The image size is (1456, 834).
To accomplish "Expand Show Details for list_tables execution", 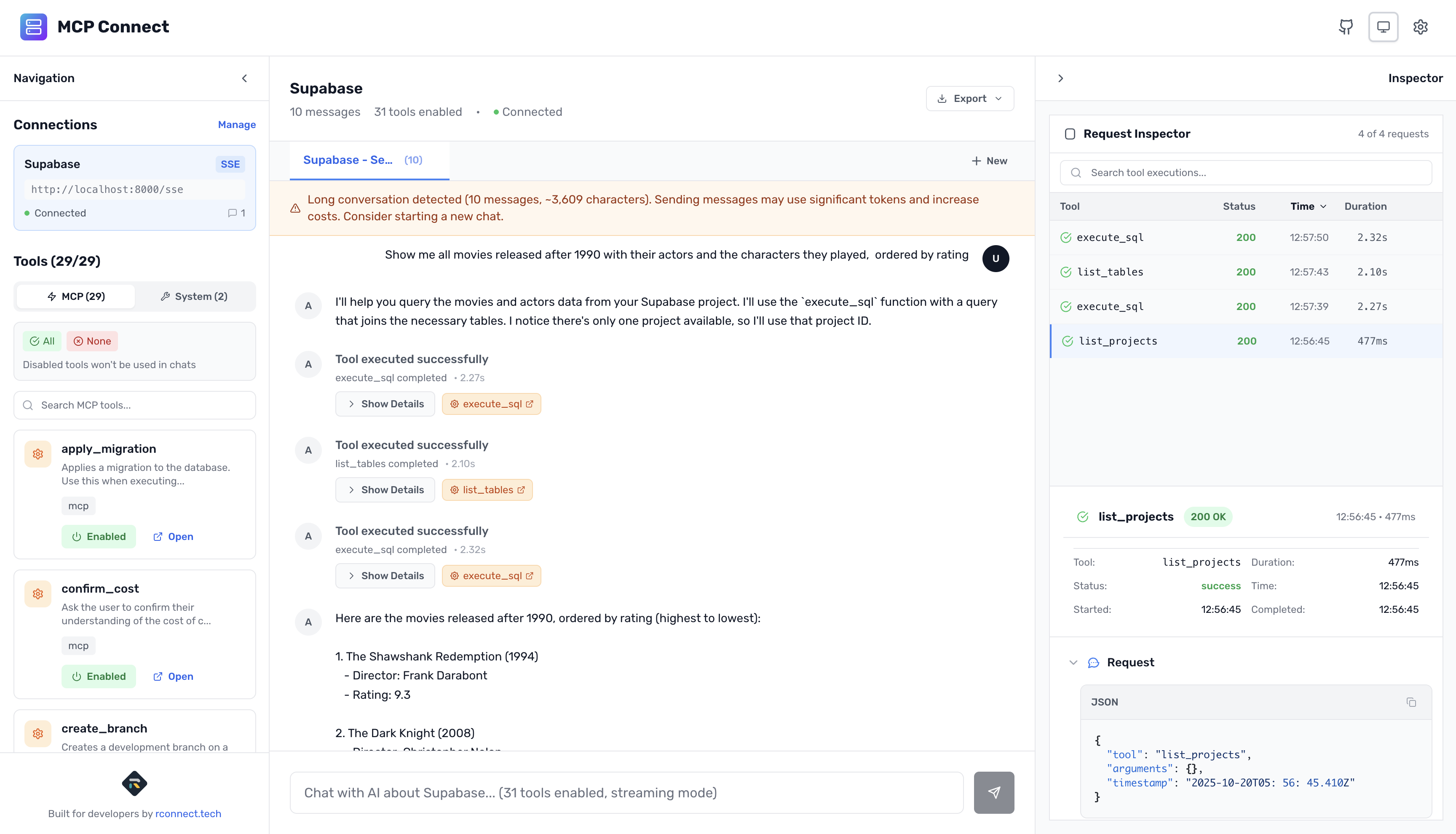I will 385,490.
